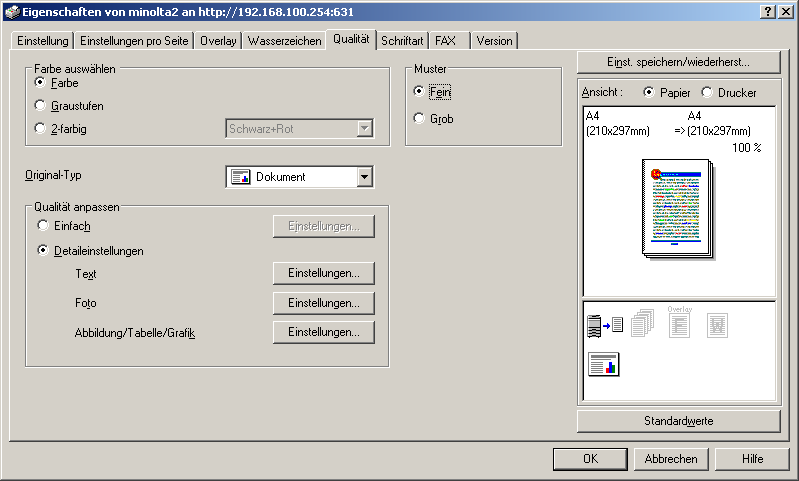Choose the 2-farbig radio button
Screen dimensions: 799x481
(41, 128)
